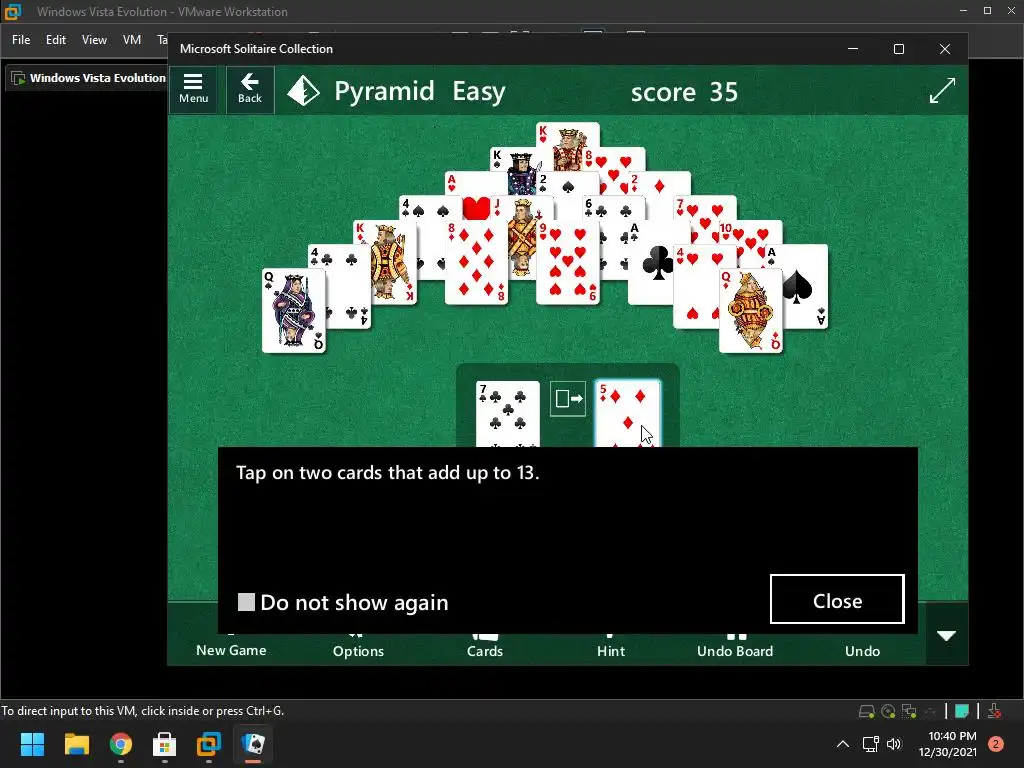1024x768 pixels.
Task: Open the VMware File menu
Action: [x=21, y=40]
